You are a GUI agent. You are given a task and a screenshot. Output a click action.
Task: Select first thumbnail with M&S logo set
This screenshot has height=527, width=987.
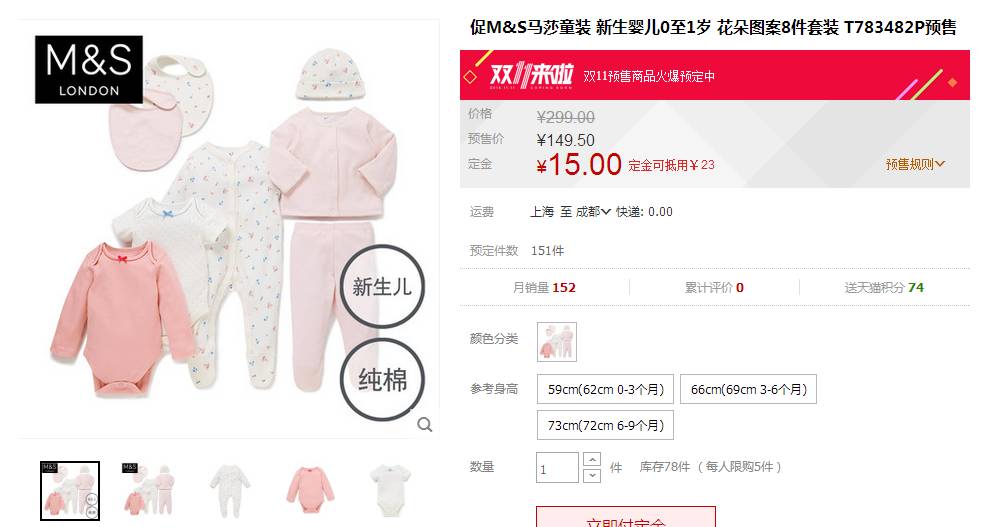click(x=70, y=491)
